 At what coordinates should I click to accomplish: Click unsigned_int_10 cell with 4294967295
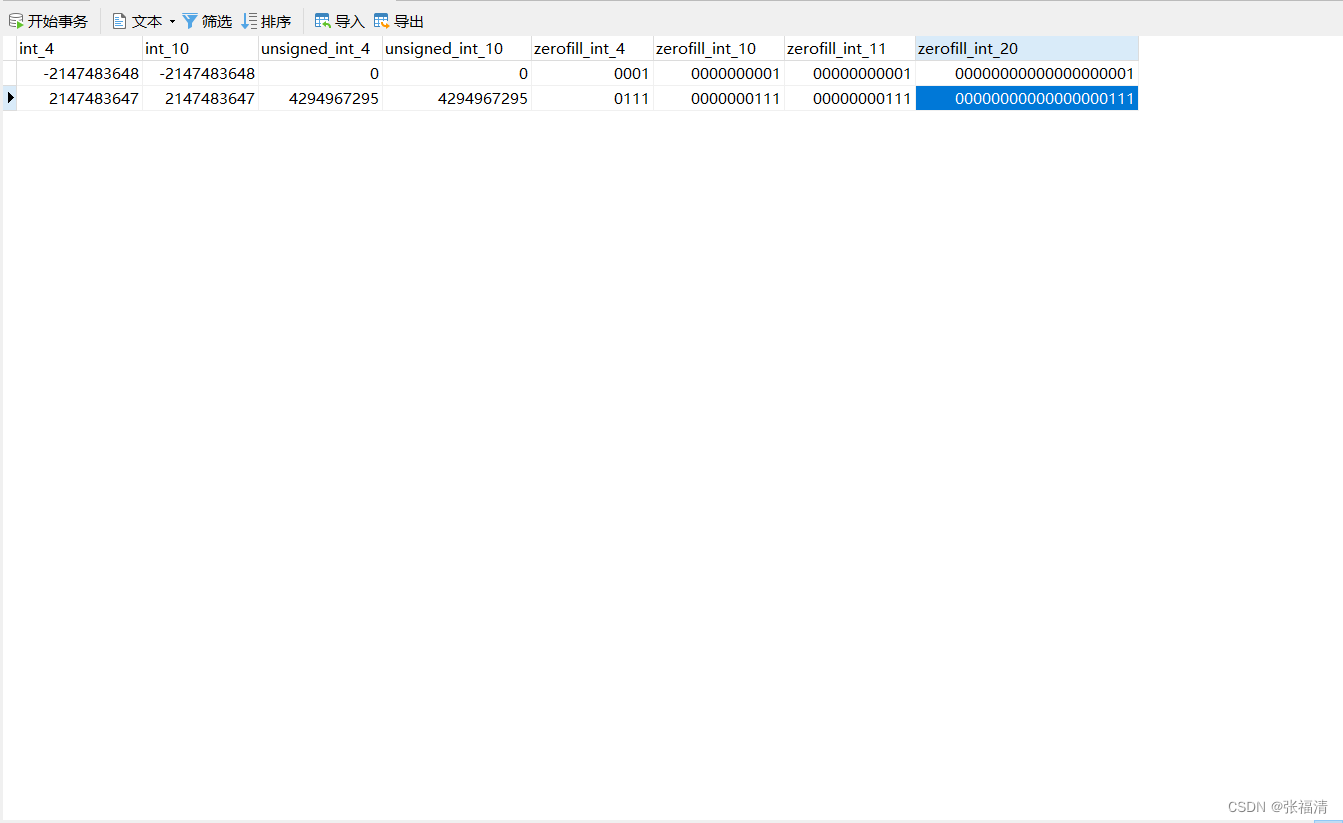click(x=456, y=98)
